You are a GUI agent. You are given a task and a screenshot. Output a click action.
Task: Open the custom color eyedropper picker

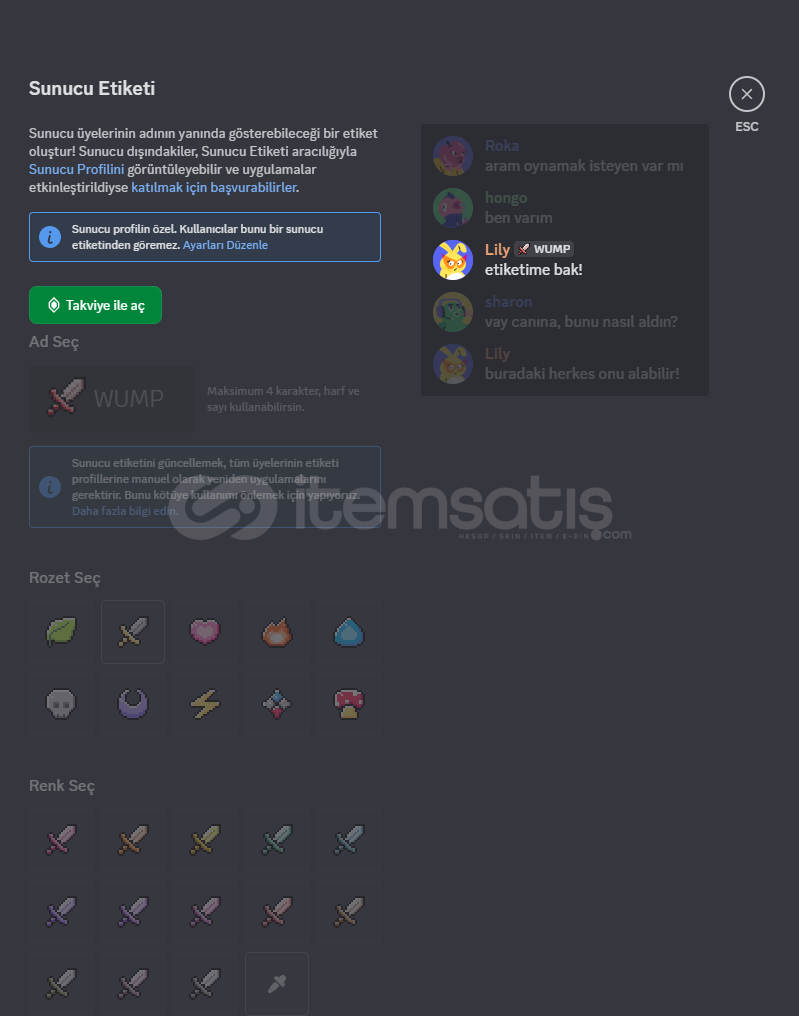277,984
